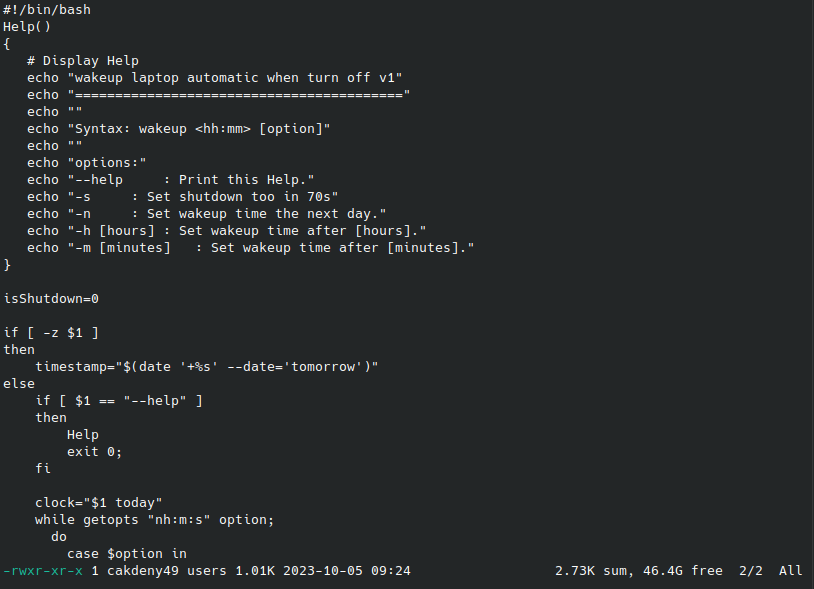Click the isShutdown=0 variable line

click(51, 298)
